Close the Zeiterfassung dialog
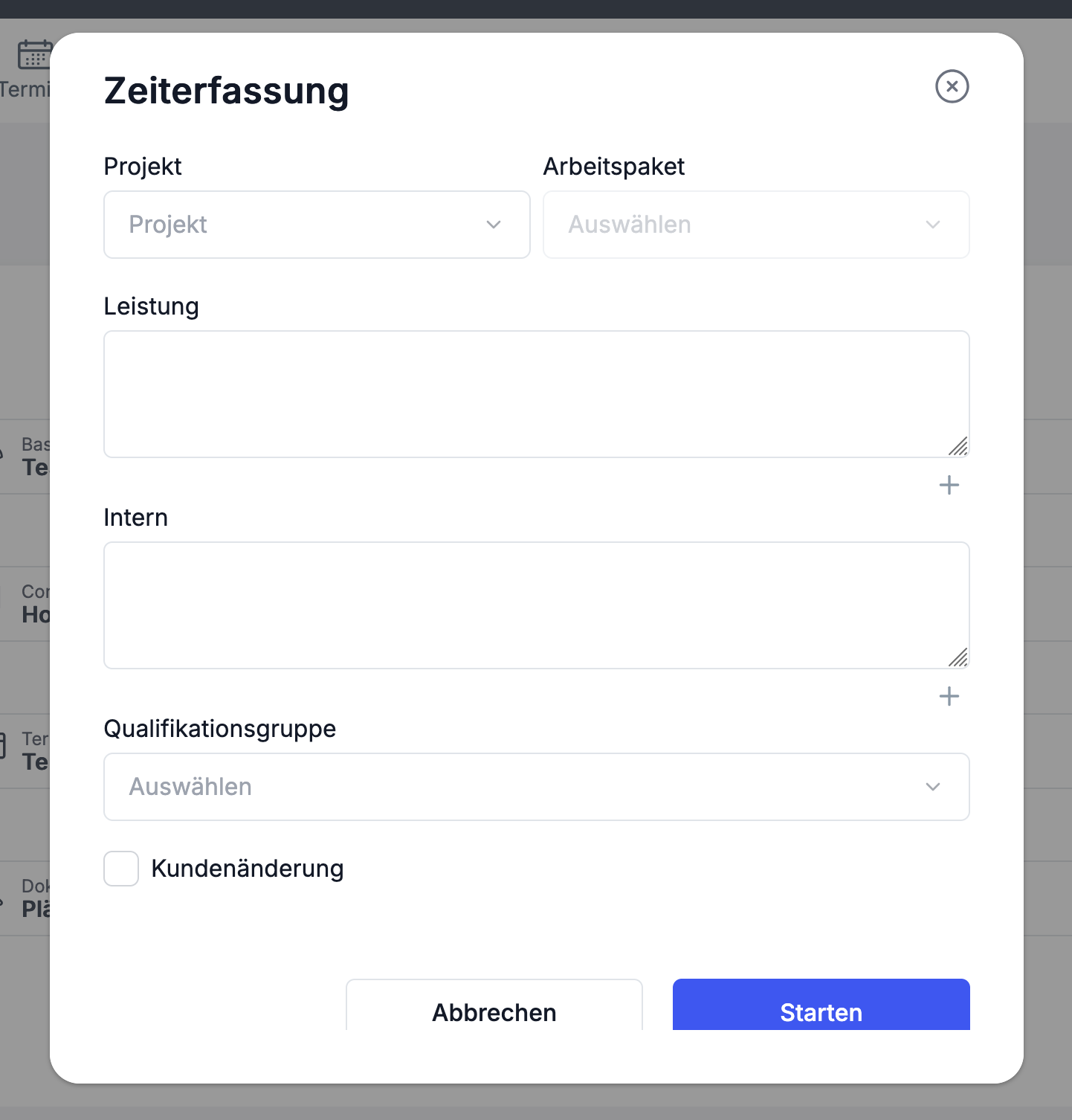 coord(952,86)
